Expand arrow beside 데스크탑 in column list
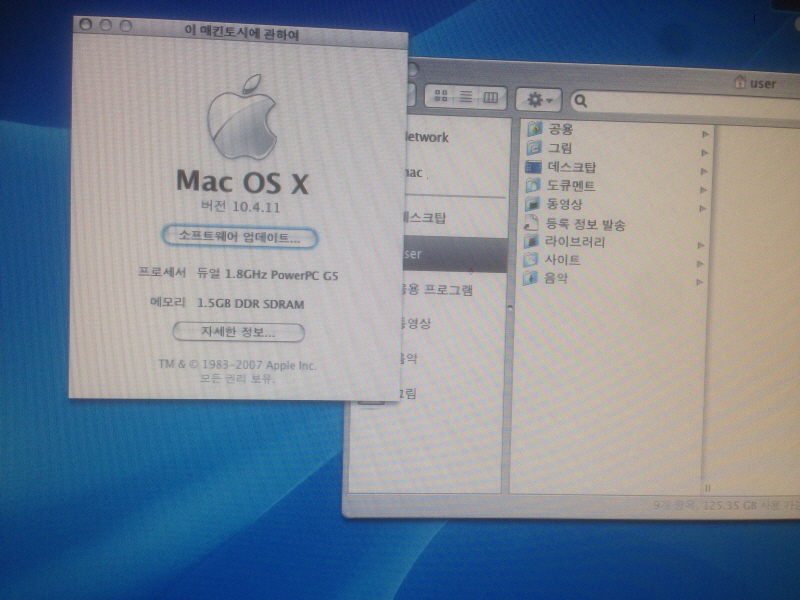This screenshot has width=800, height=600. coord(704,171)
